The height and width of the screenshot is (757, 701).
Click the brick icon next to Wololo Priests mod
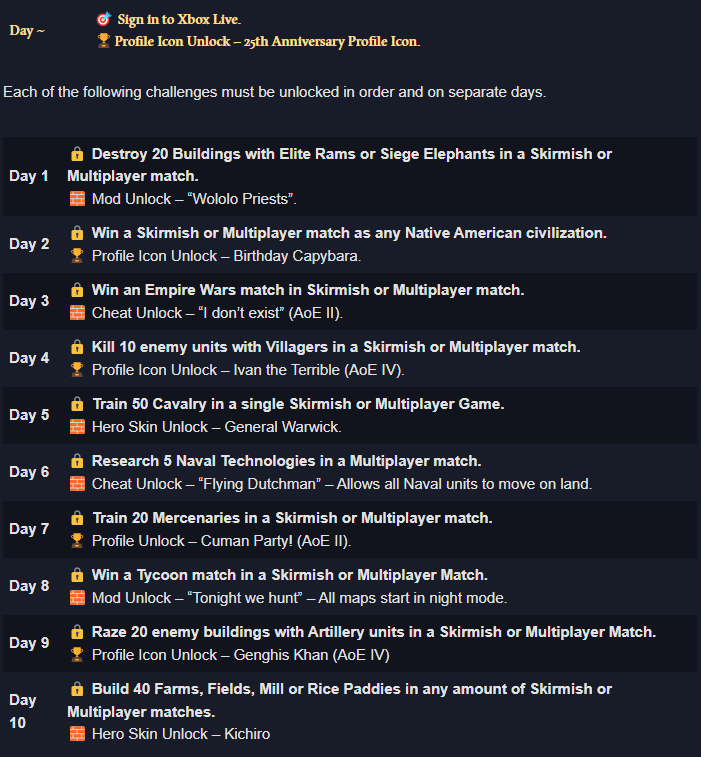77,198
